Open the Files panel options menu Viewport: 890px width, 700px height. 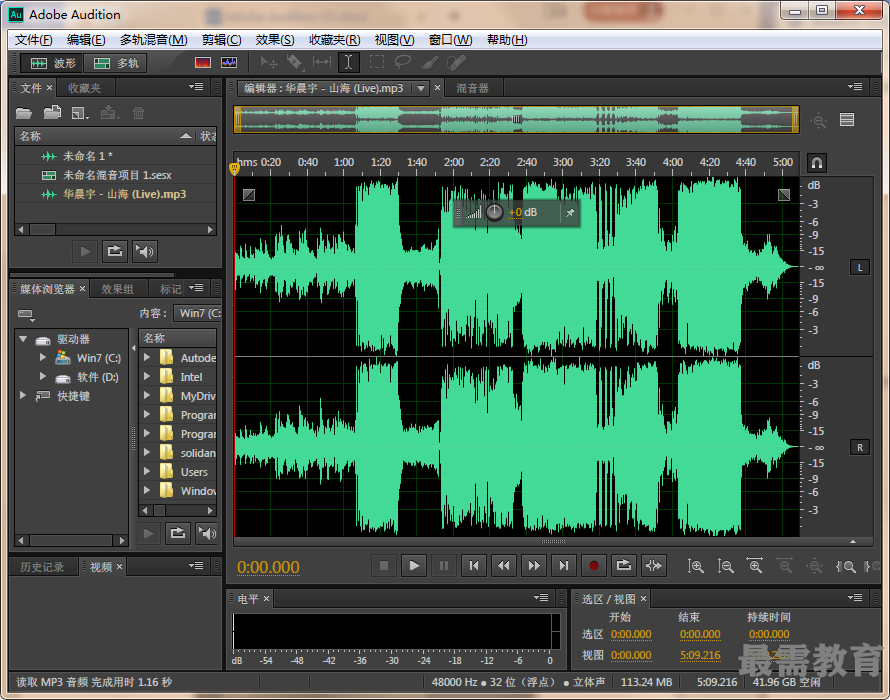(196, 87)
